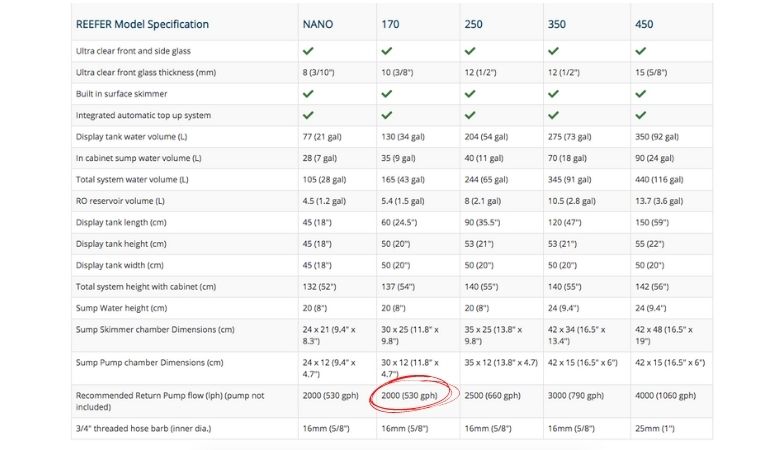This screenshot has width=780, height=450.
Task: Click the '142 (56")' system height cell
Action: [652, 286]
